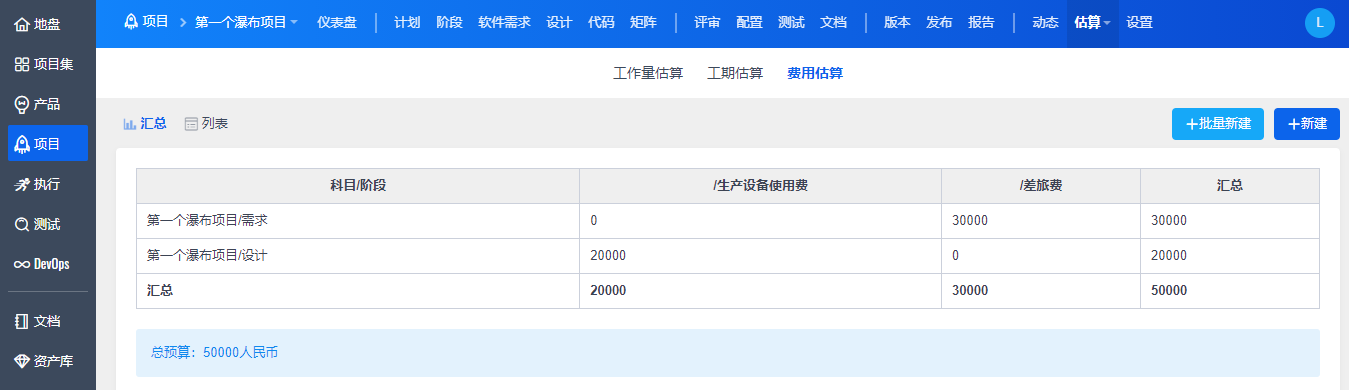Click the DevOps infinity icon

(22, 264)
